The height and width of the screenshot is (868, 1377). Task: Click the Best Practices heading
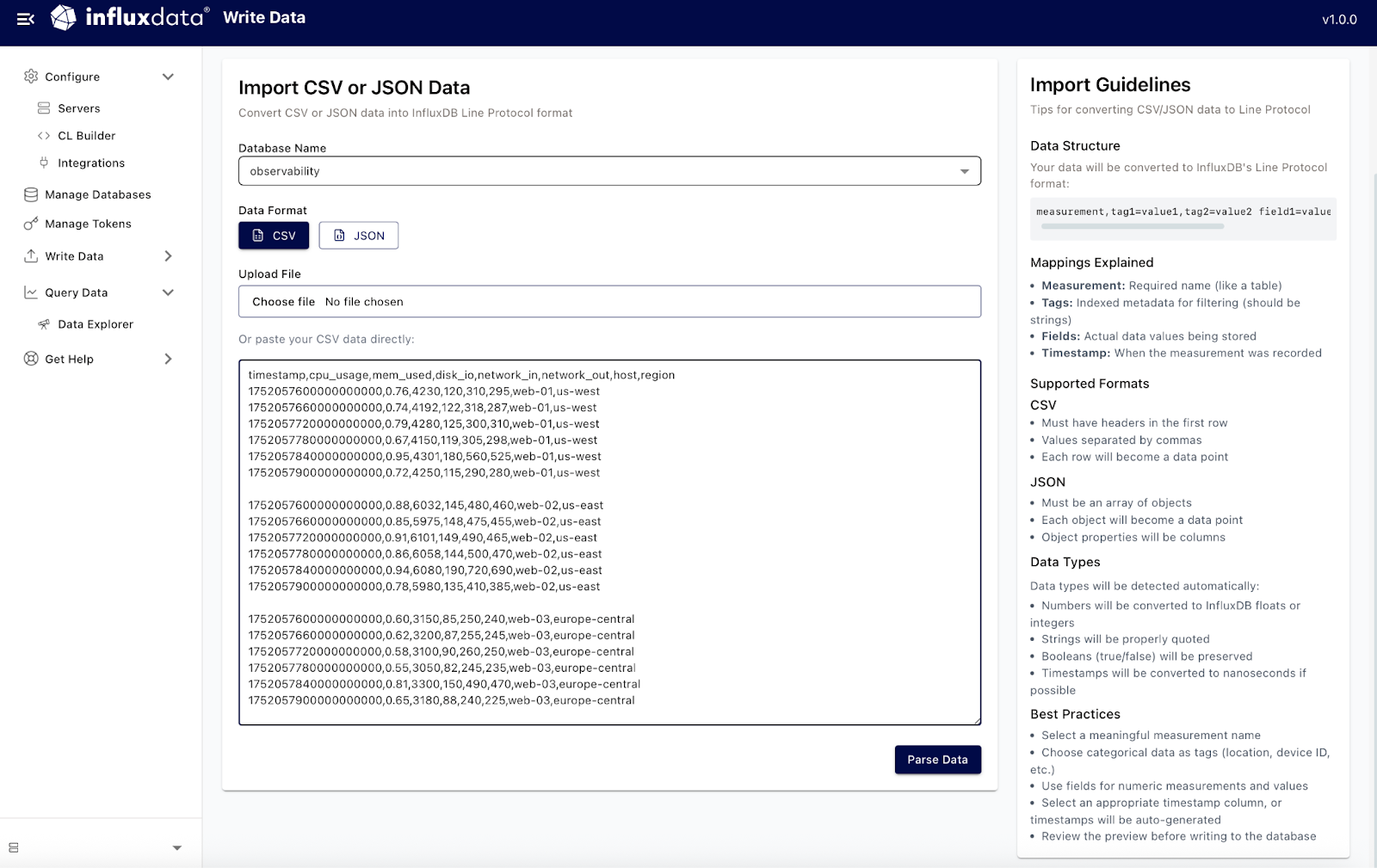(x=1075, y=714)
